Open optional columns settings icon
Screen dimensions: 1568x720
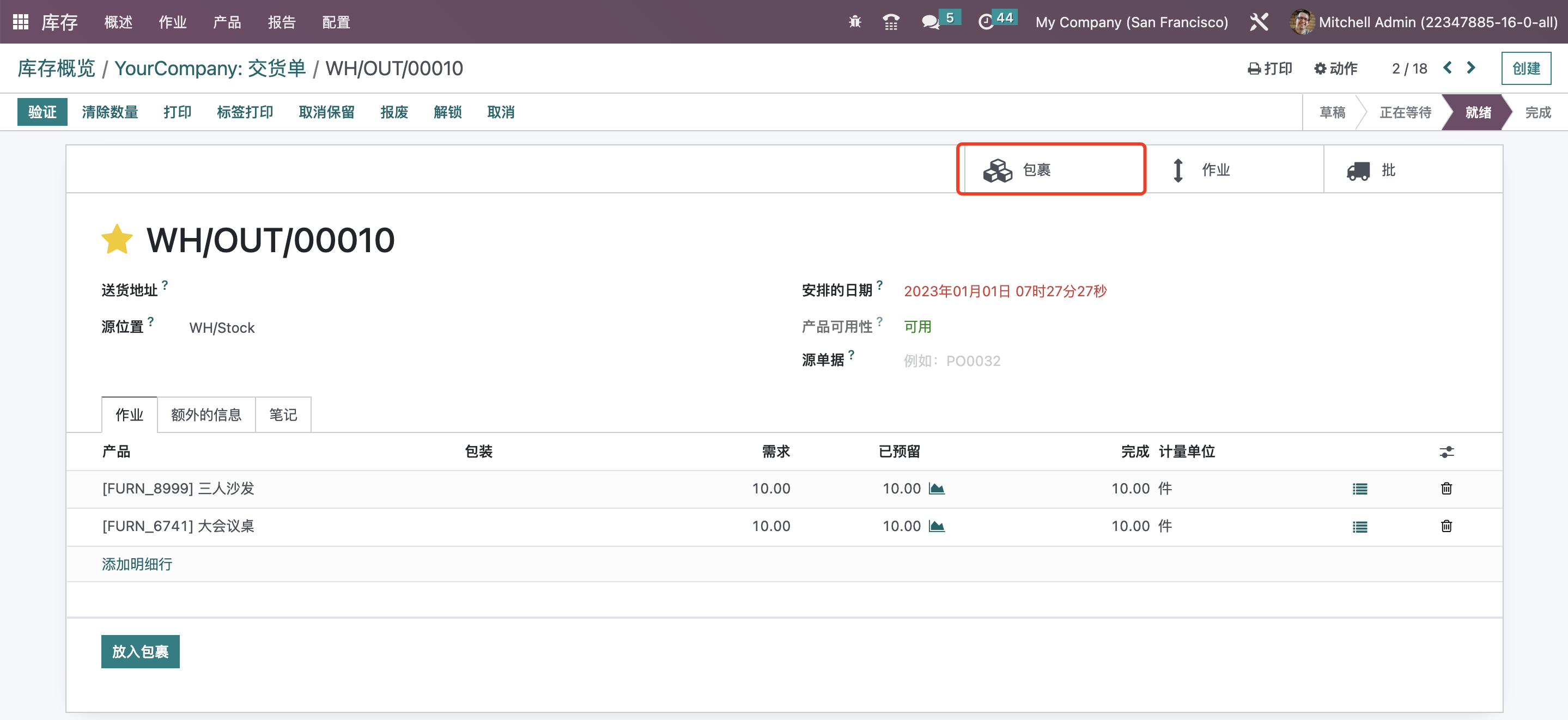click(x=1447, y=451)
